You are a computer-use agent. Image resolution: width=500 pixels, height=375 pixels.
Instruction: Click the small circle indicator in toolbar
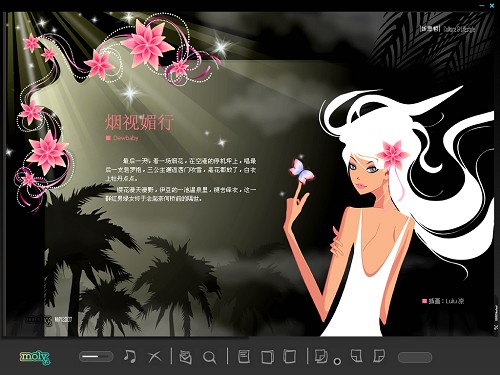coord(337,361)
